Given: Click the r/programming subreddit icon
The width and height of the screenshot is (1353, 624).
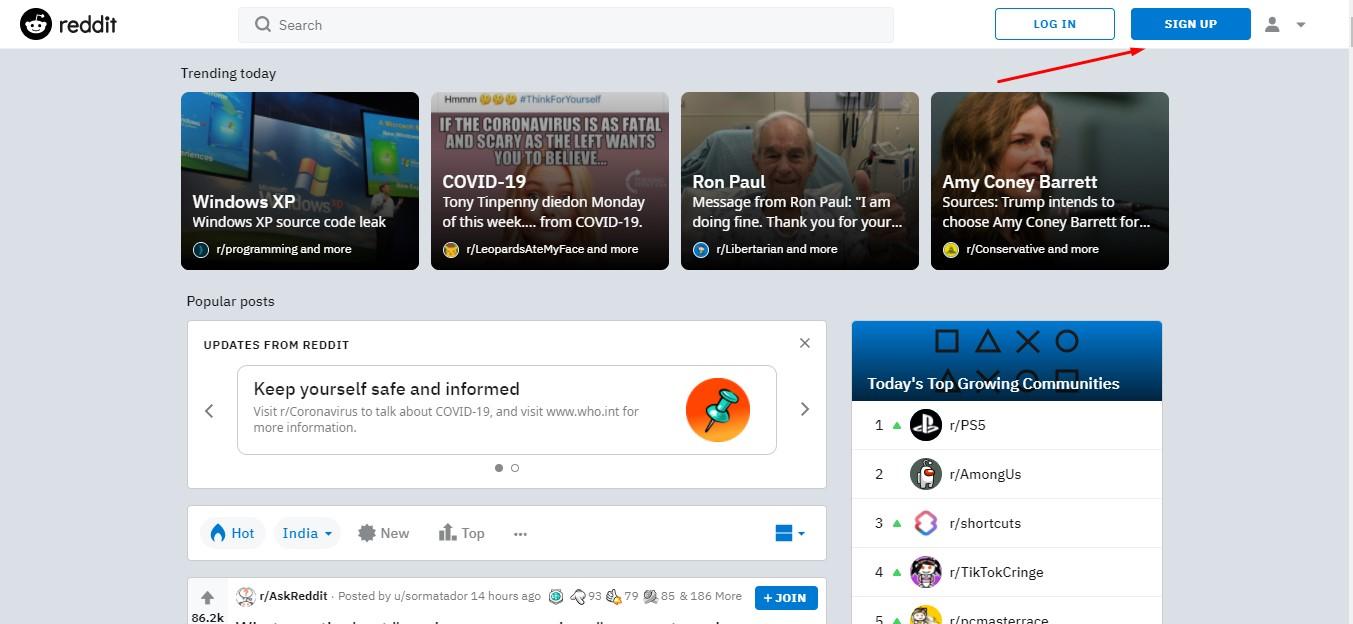Looking at the screenshot, I should point(201,250).
